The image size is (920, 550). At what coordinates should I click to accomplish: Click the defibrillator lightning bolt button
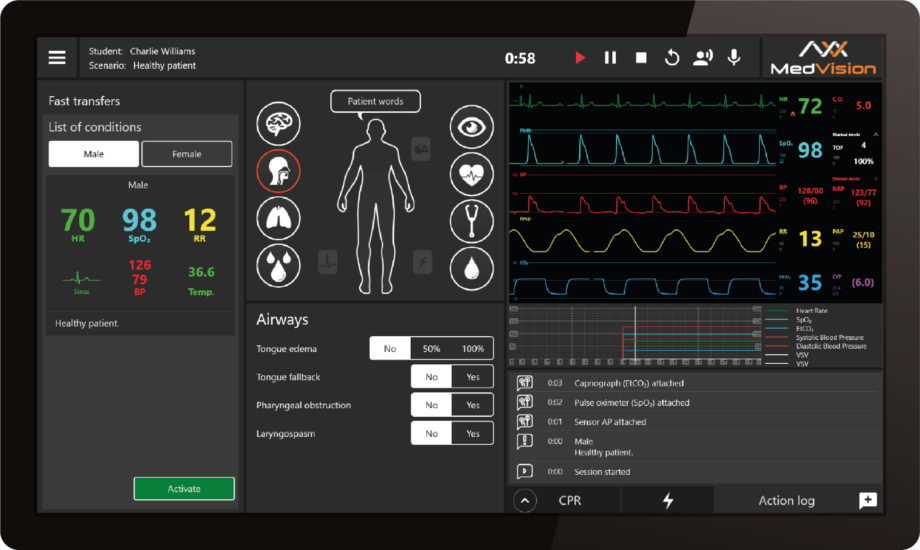tap(667, 500)
